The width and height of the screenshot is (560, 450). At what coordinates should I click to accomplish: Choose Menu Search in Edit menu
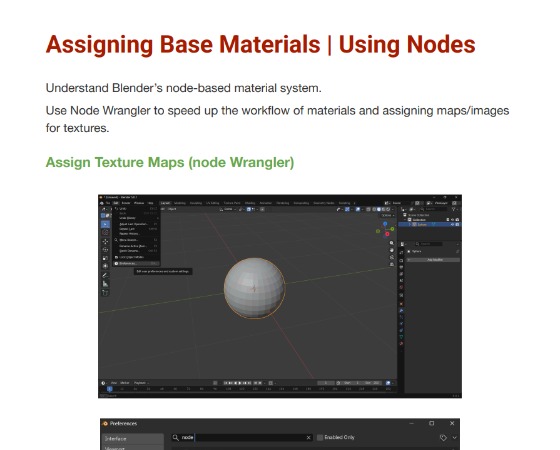coord(136,240)
